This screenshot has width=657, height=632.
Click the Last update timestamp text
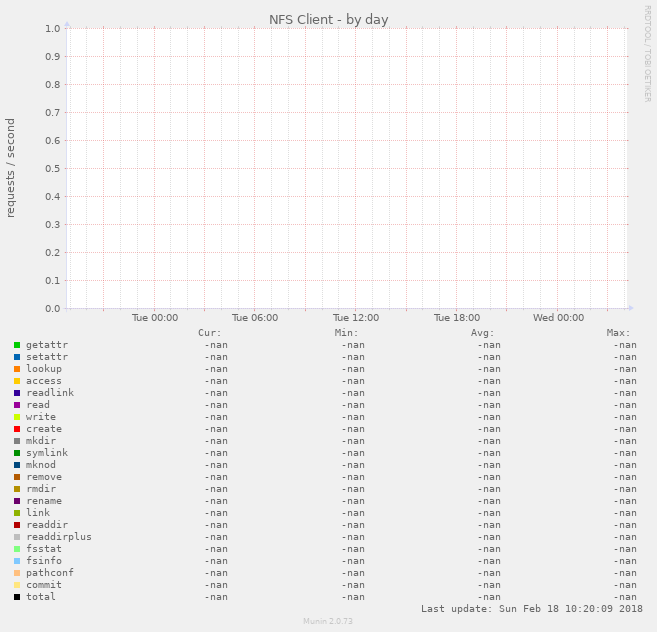click(531, 609)
